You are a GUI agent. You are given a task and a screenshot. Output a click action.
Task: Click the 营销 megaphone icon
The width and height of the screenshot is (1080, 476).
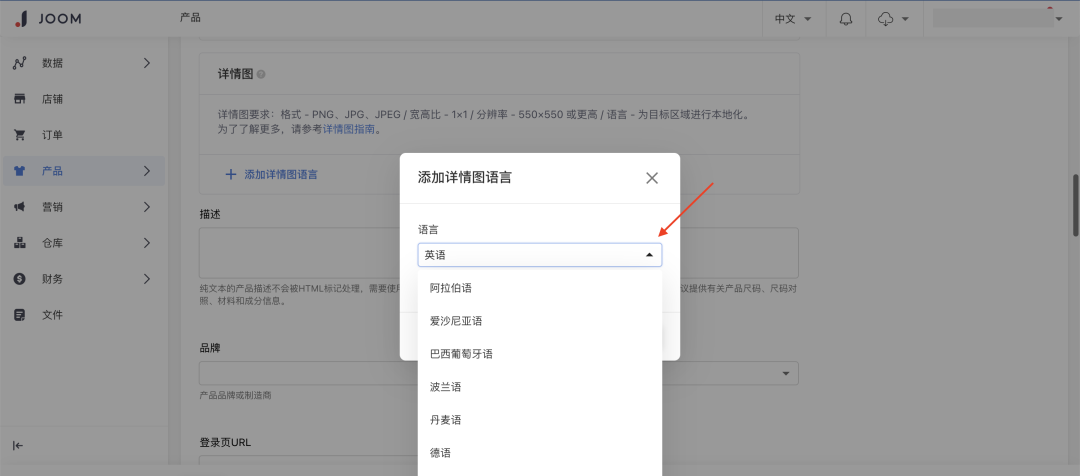[x=20, y=207]
